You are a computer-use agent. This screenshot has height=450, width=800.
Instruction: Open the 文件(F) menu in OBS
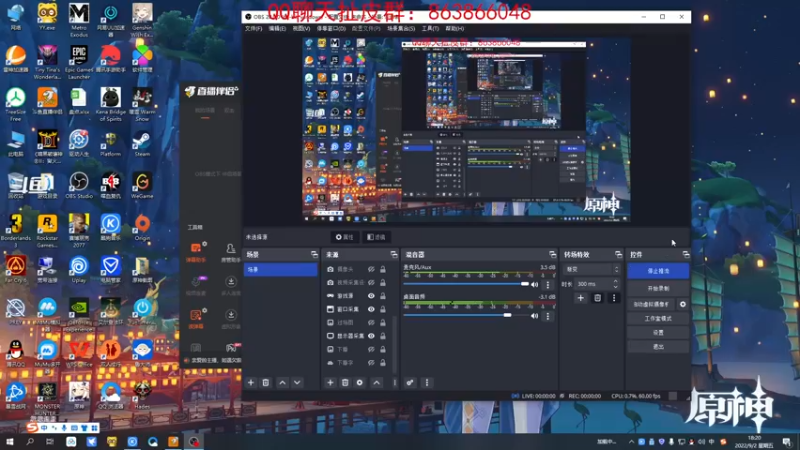click(254, 29)
